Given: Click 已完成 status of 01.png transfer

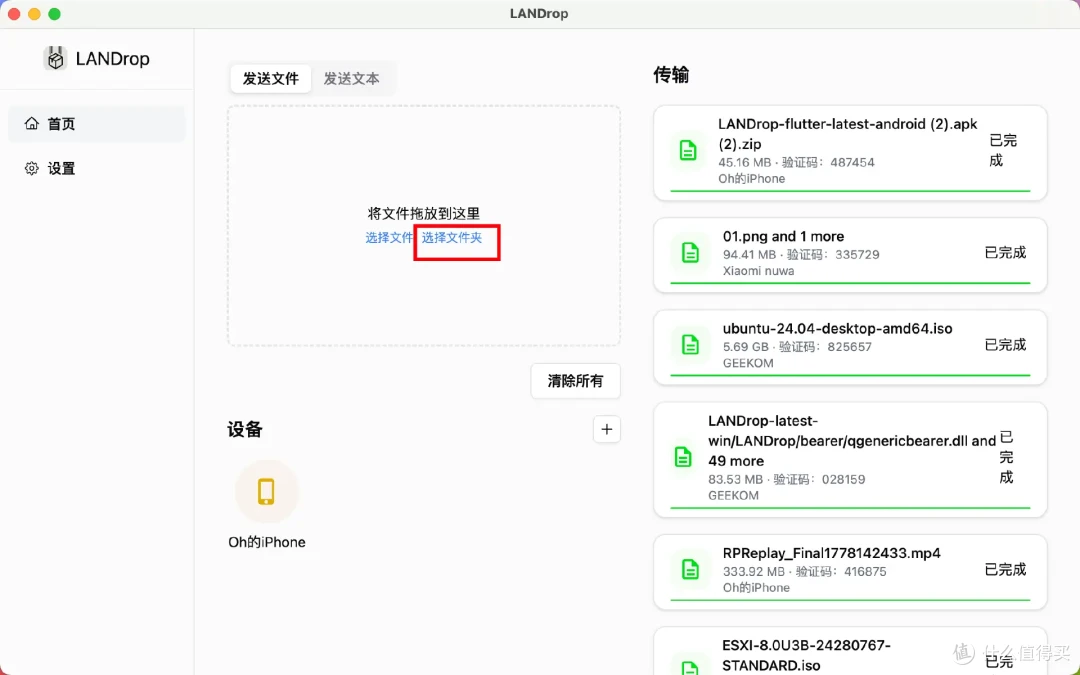Looking at the screenshot, I should click(x=1005, y=253).
